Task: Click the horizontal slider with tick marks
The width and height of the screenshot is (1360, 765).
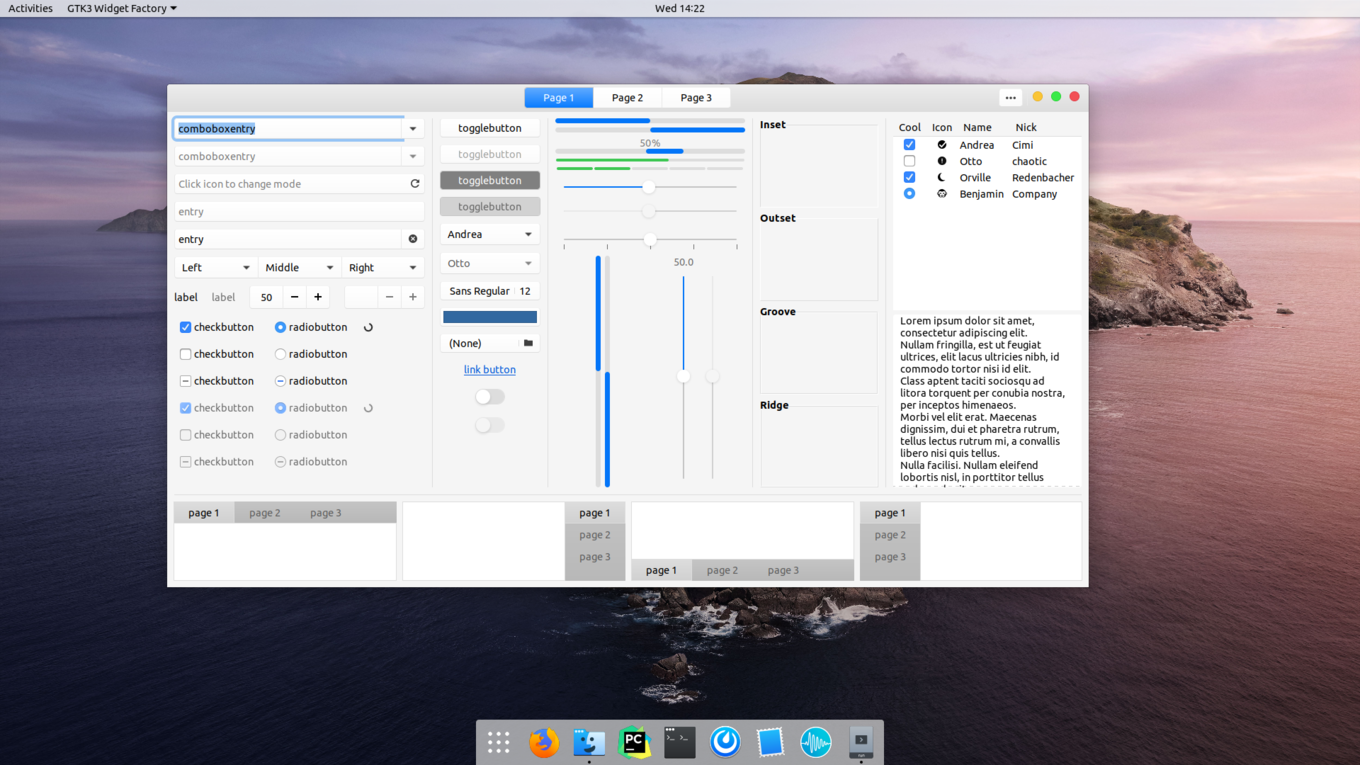Action: point(650,241)
